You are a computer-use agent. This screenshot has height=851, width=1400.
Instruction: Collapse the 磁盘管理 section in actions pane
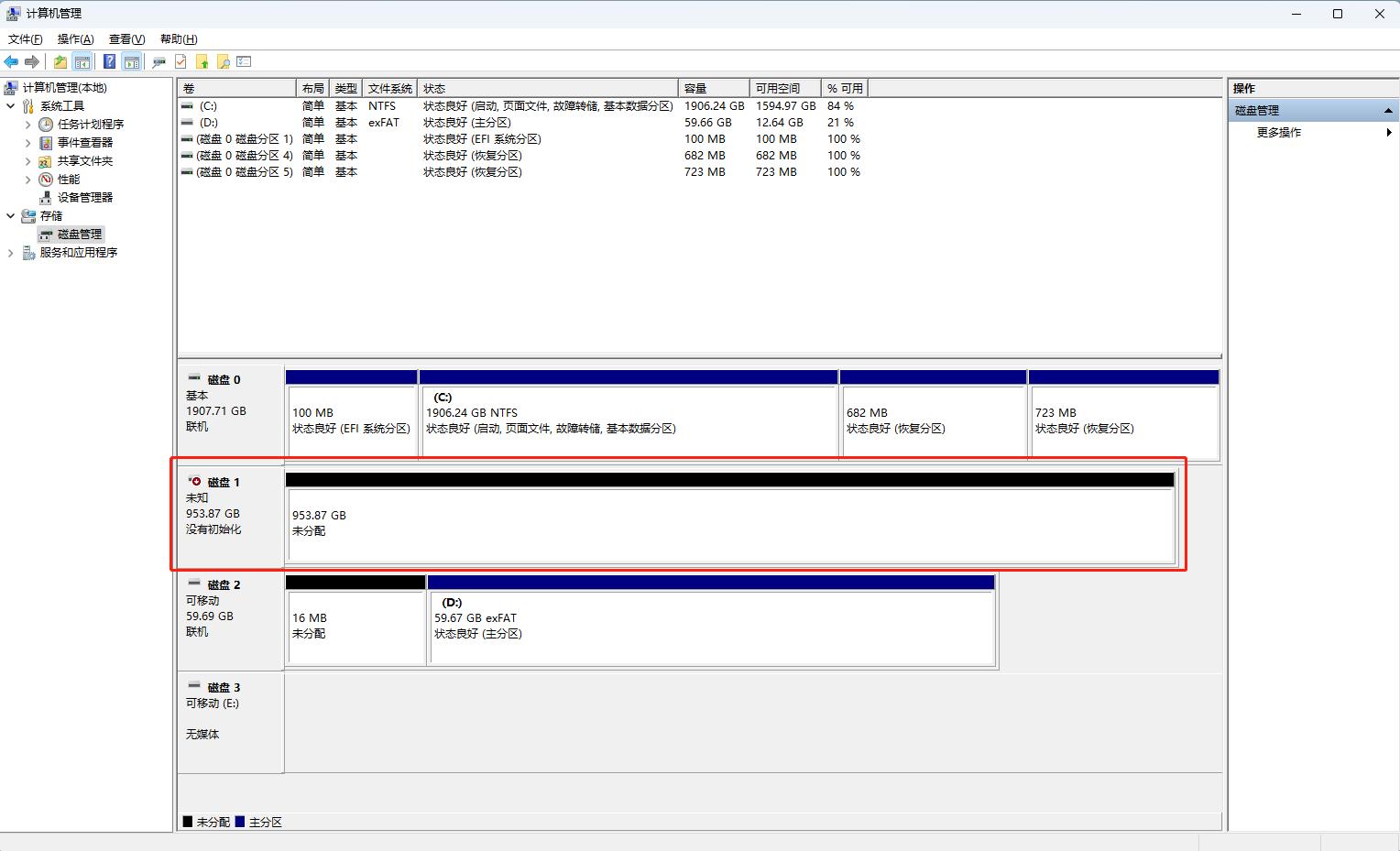point(1388,111)
